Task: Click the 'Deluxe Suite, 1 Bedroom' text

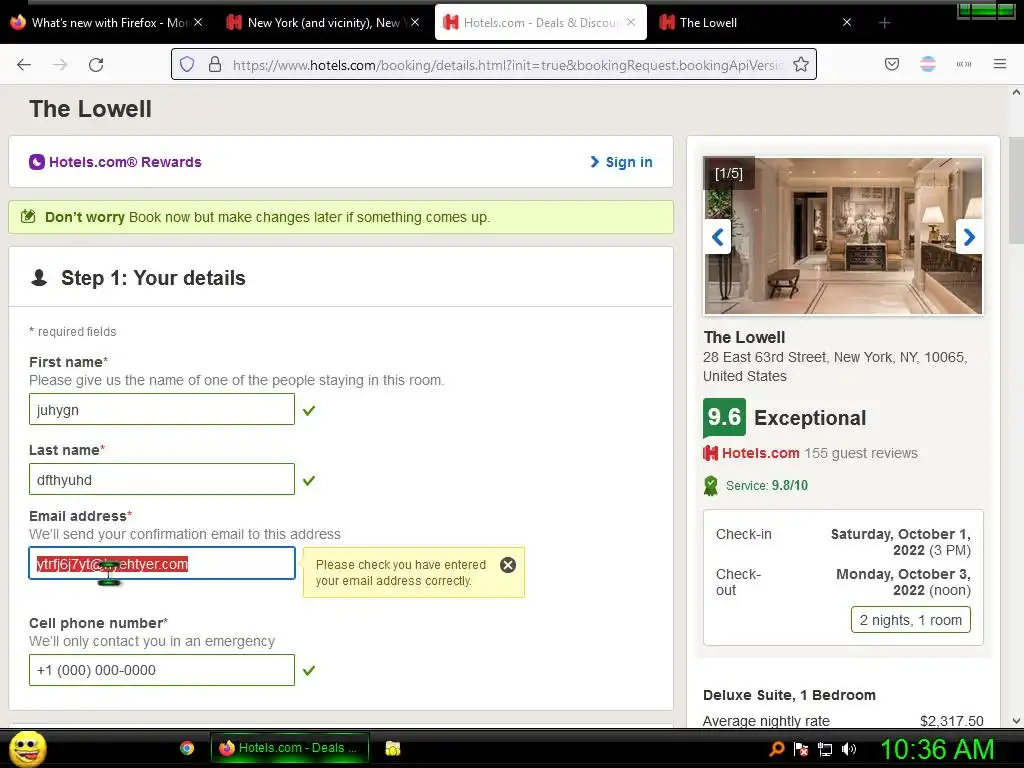Action: [x=789, y=695]
